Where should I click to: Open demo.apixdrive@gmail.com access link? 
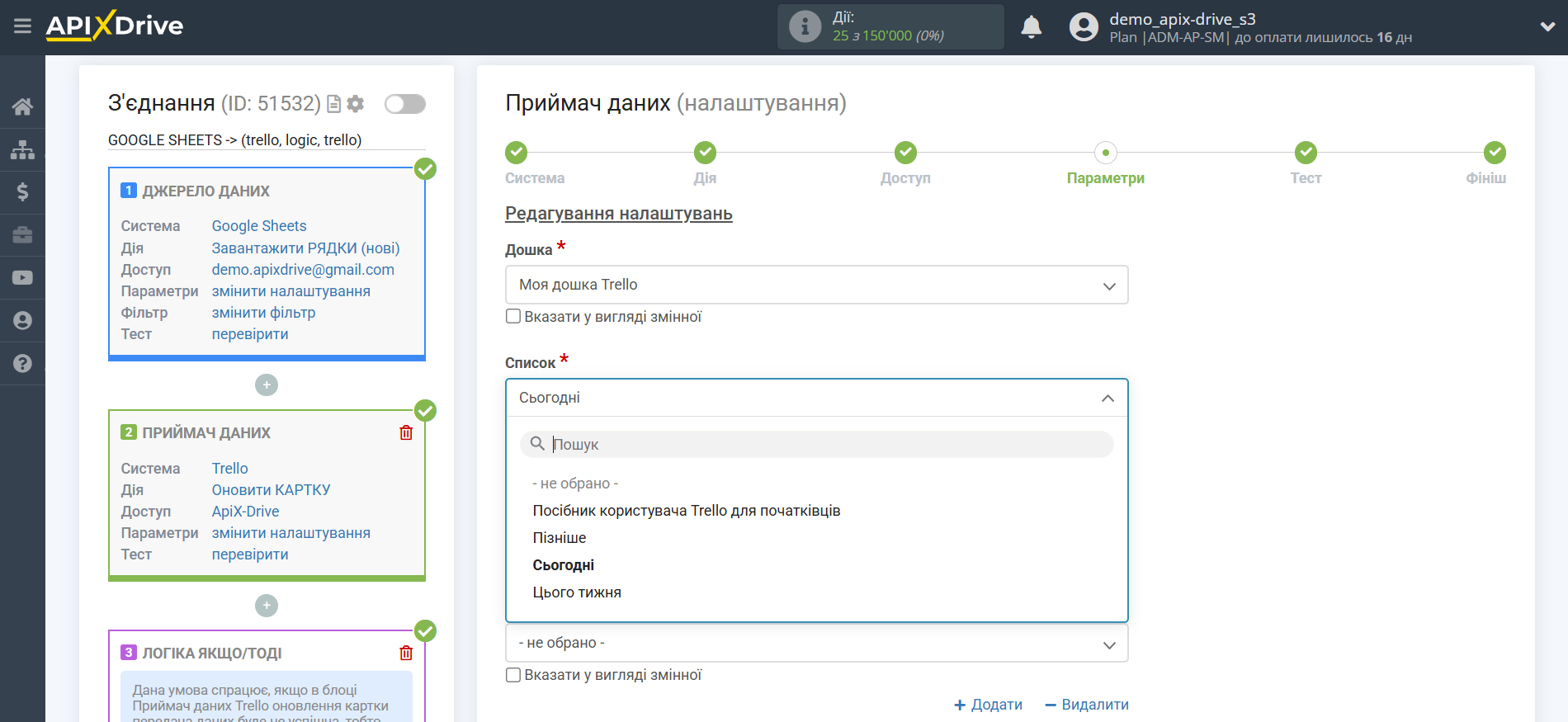[x=303, y=270]
